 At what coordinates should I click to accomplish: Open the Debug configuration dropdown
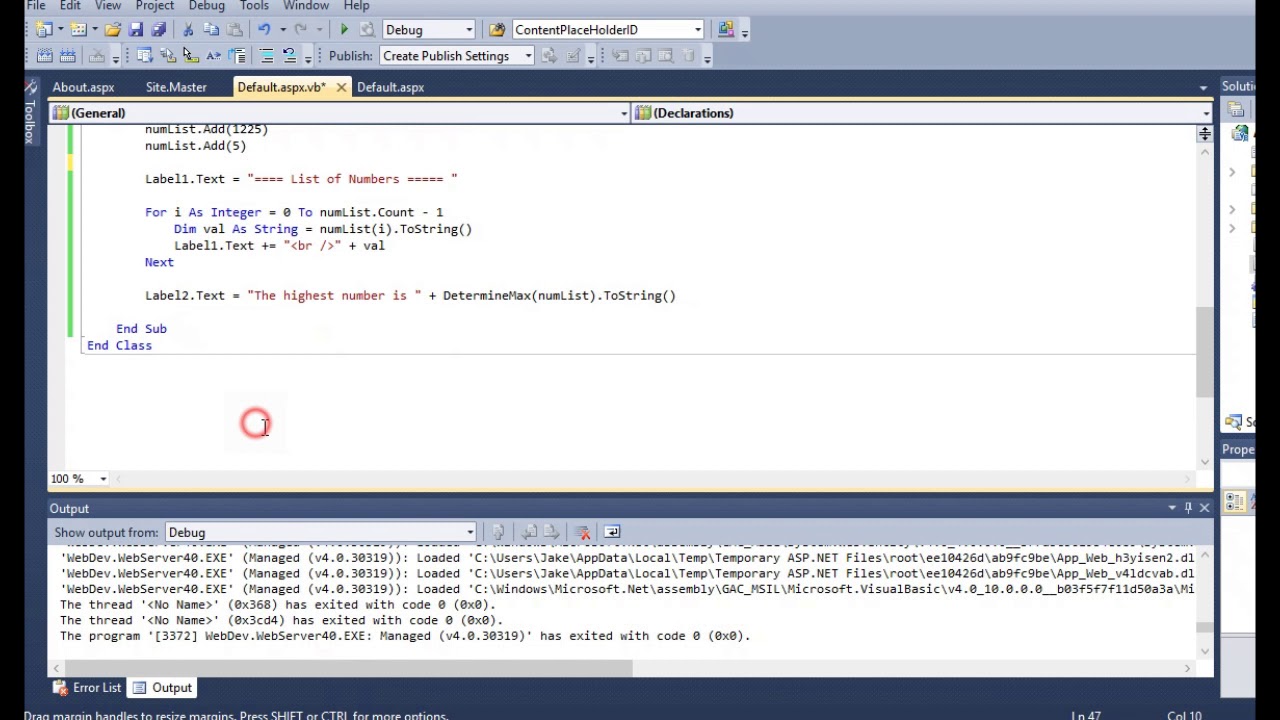469,30
